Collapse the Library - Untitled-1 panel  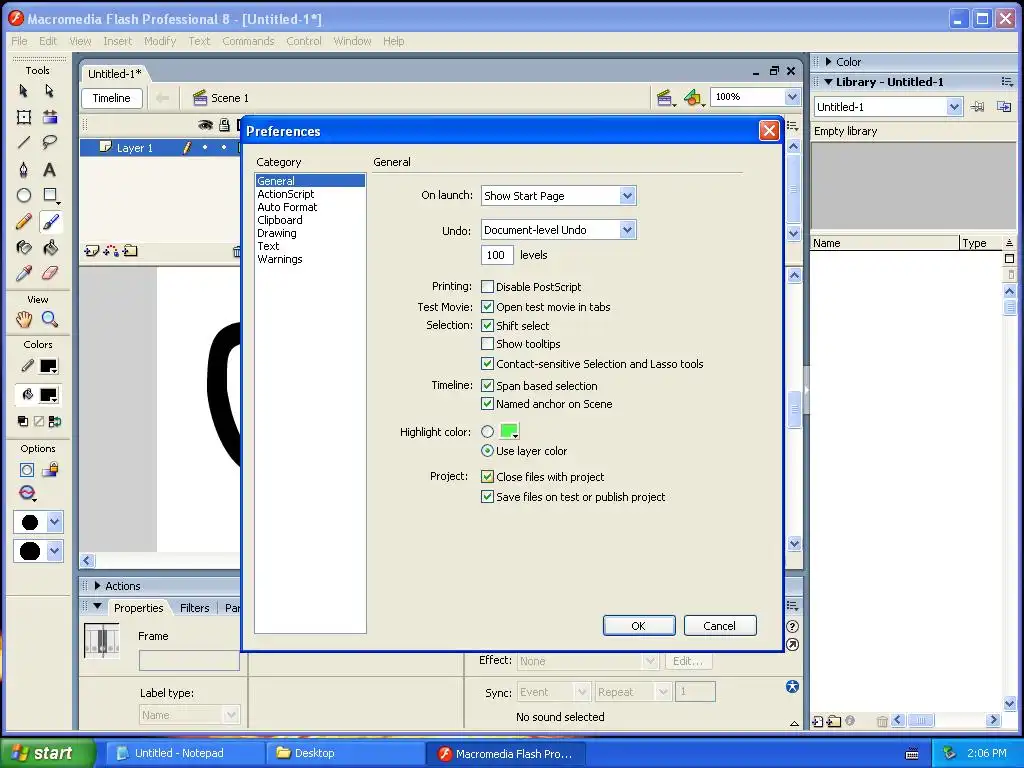[829, 82]
